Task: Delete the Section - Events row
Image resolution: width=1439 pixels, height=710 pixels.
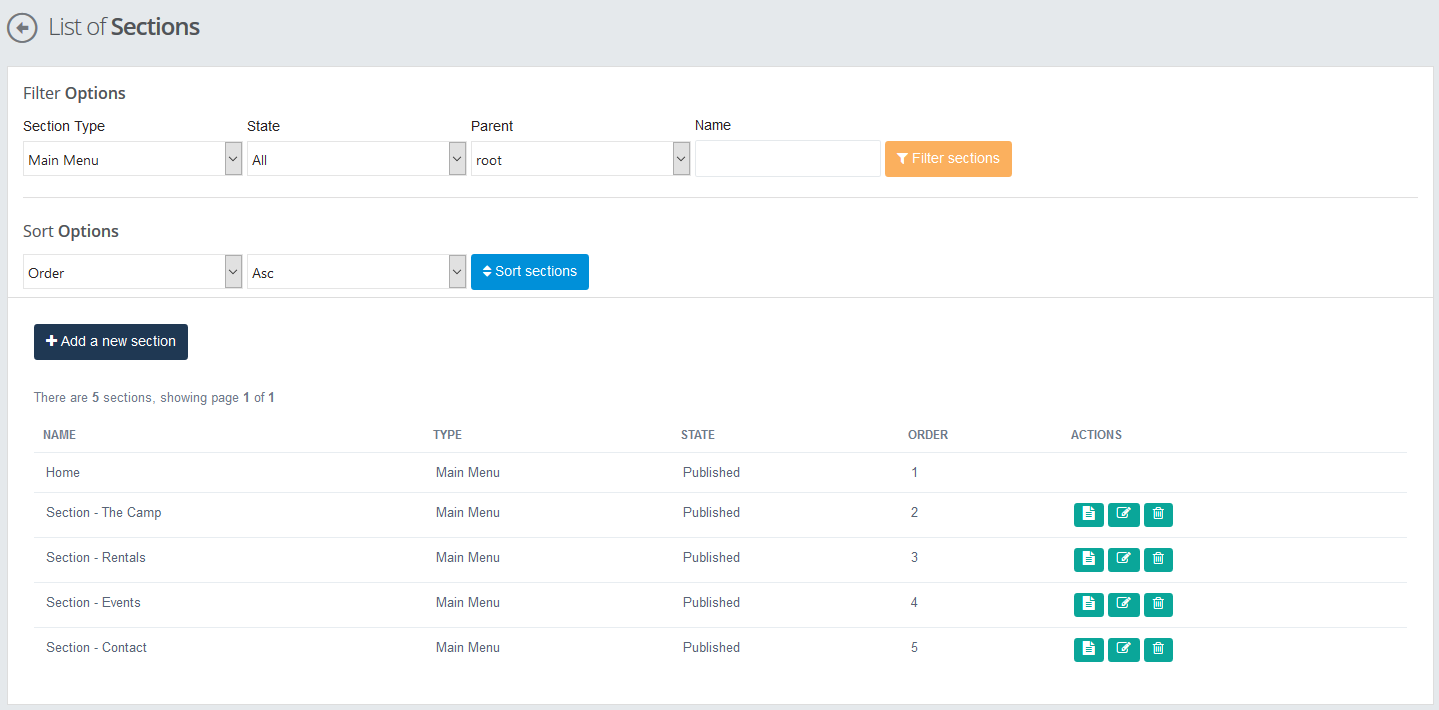Action: pos(1158,604)
